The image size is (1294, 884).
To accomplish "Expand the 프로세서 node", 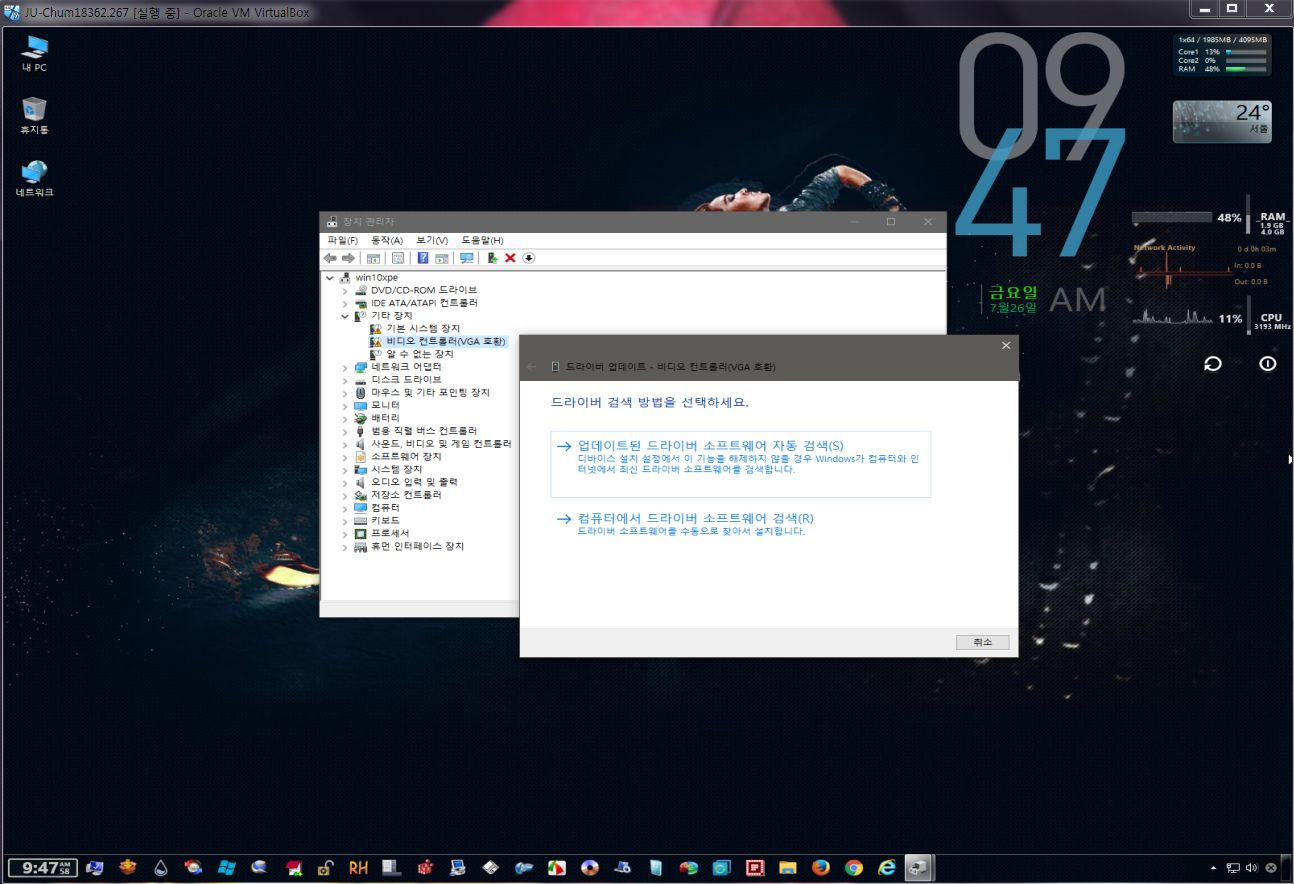I will click(x=346, y=533).
